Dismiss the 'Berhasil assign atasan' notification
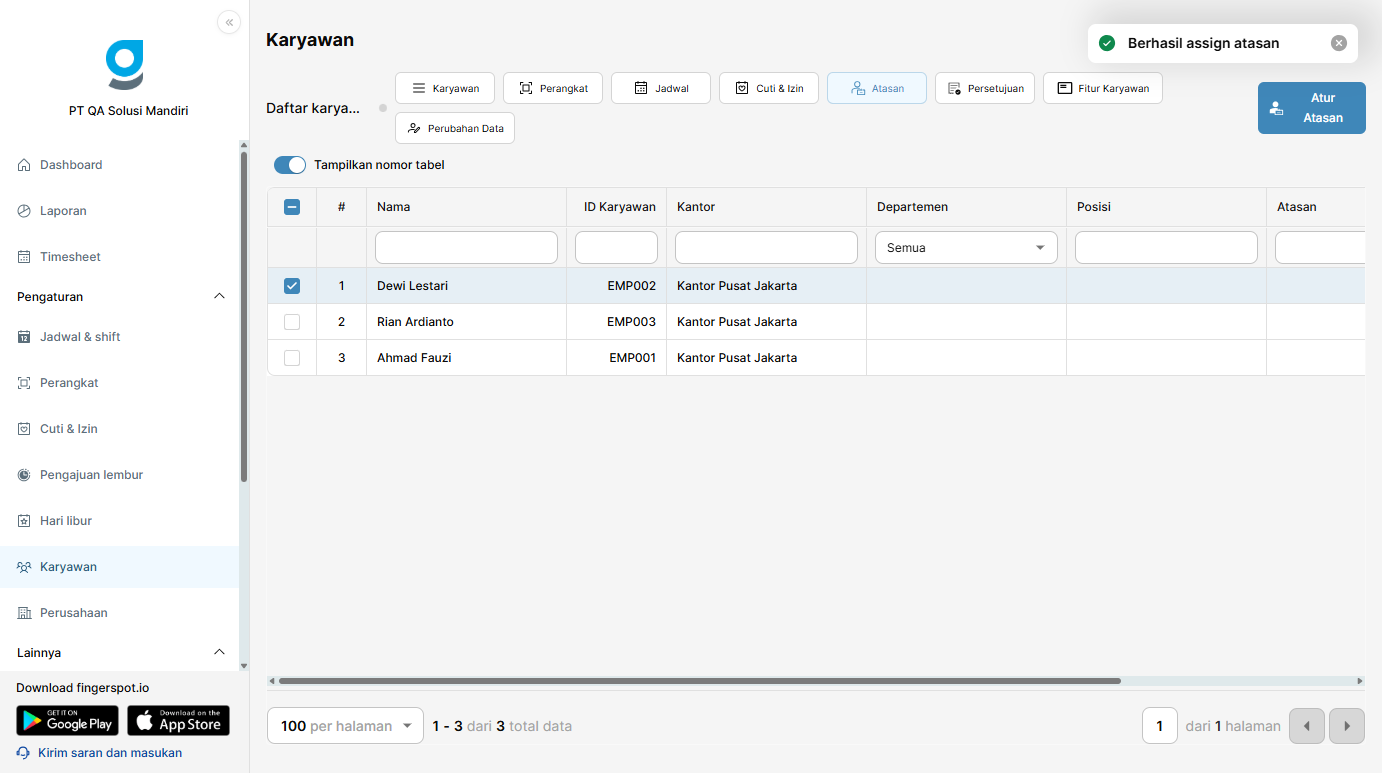1382x773 pixels. 1339,43
